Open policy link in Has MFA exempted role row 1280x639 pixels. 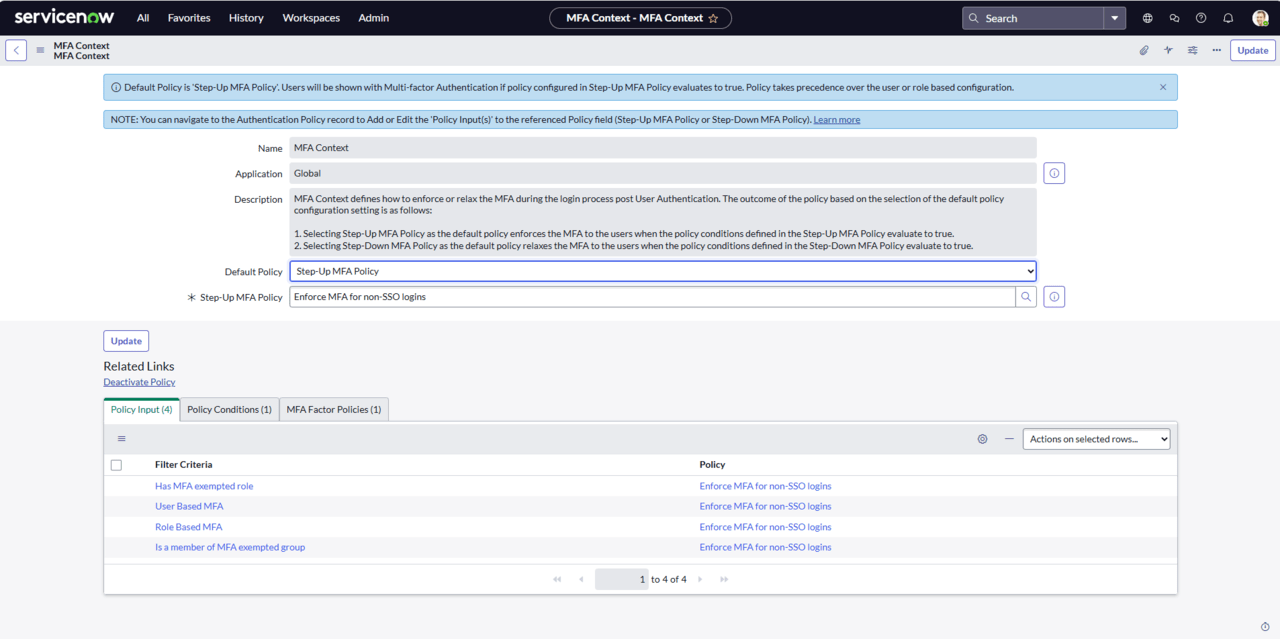(x=765, y=486)
